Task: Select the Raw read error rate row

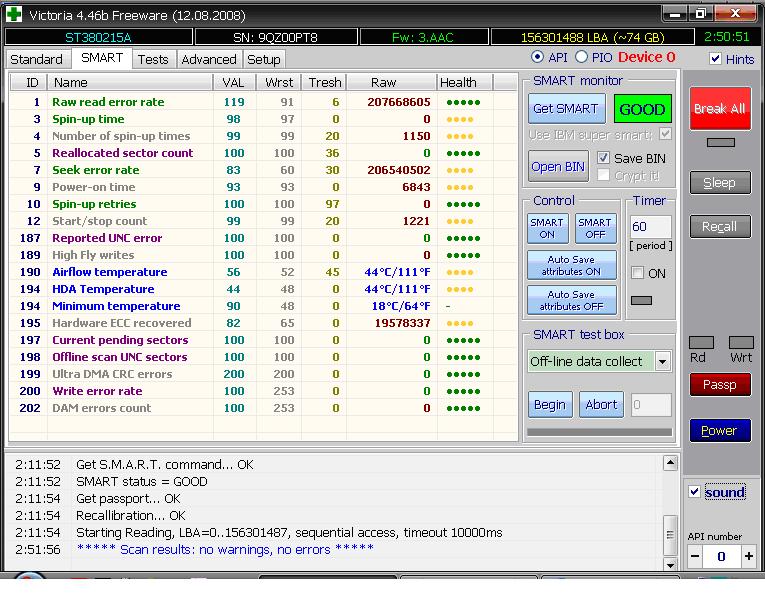Action: click(263, 102)
